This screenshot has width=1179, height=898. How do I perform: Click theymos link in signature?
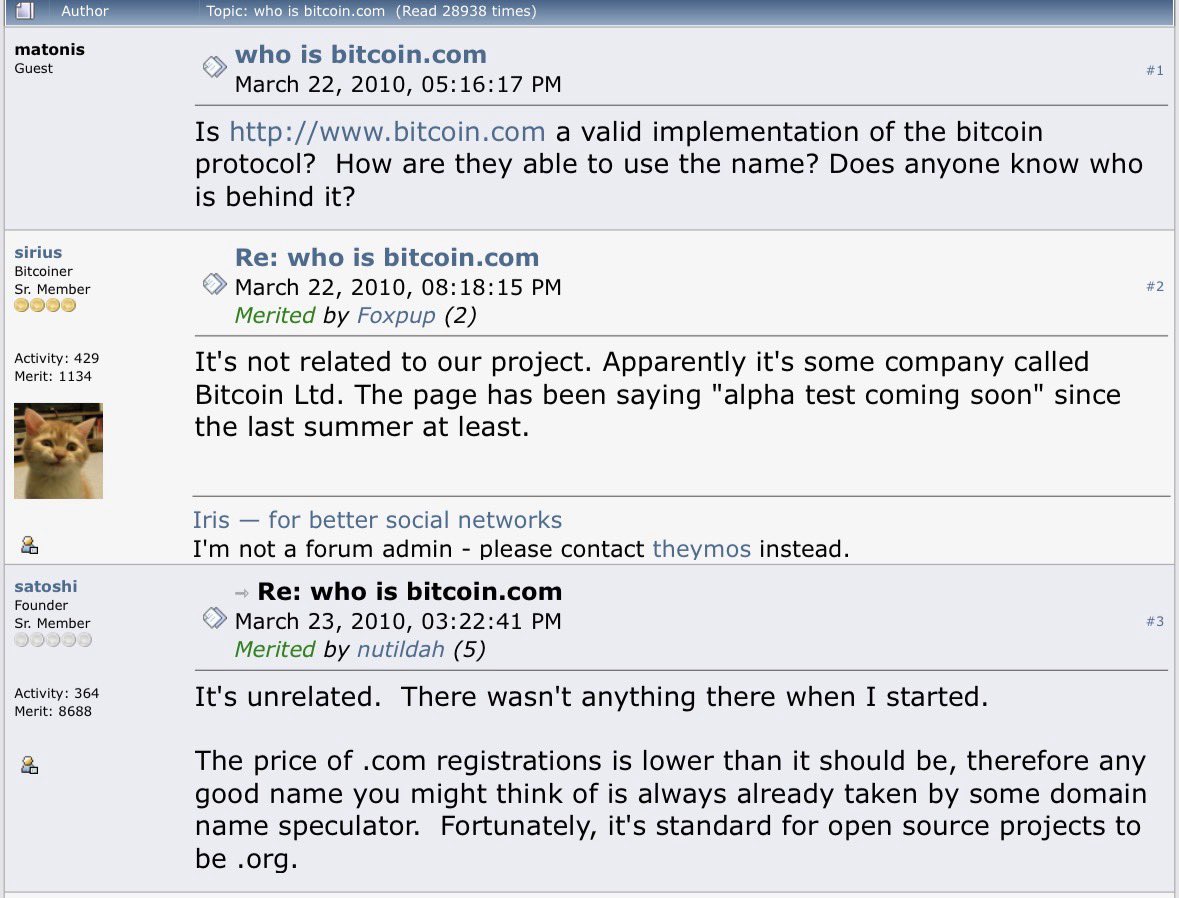pos(701,548)
